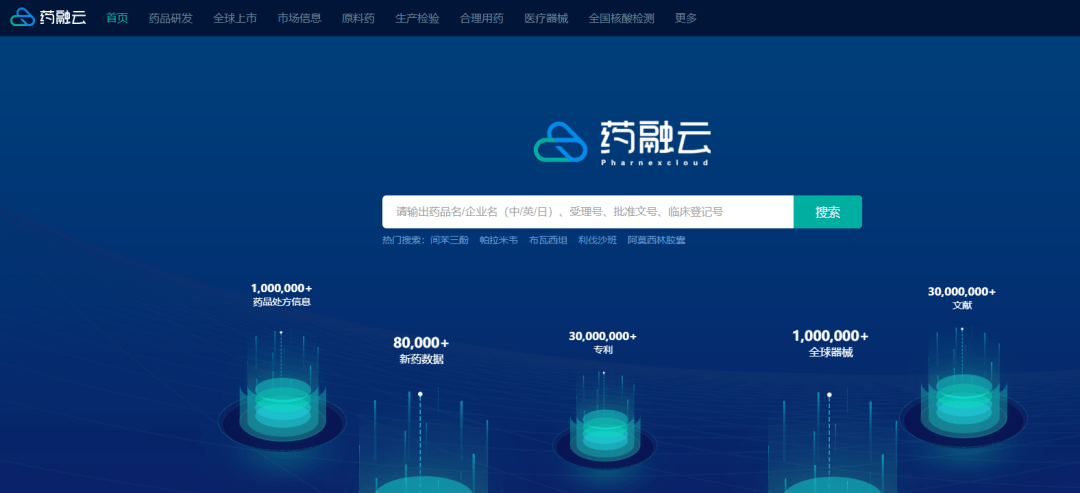Open the 原料药 menu
The height and width of the screenshot is (493, 1080).
tap(358, 19)
